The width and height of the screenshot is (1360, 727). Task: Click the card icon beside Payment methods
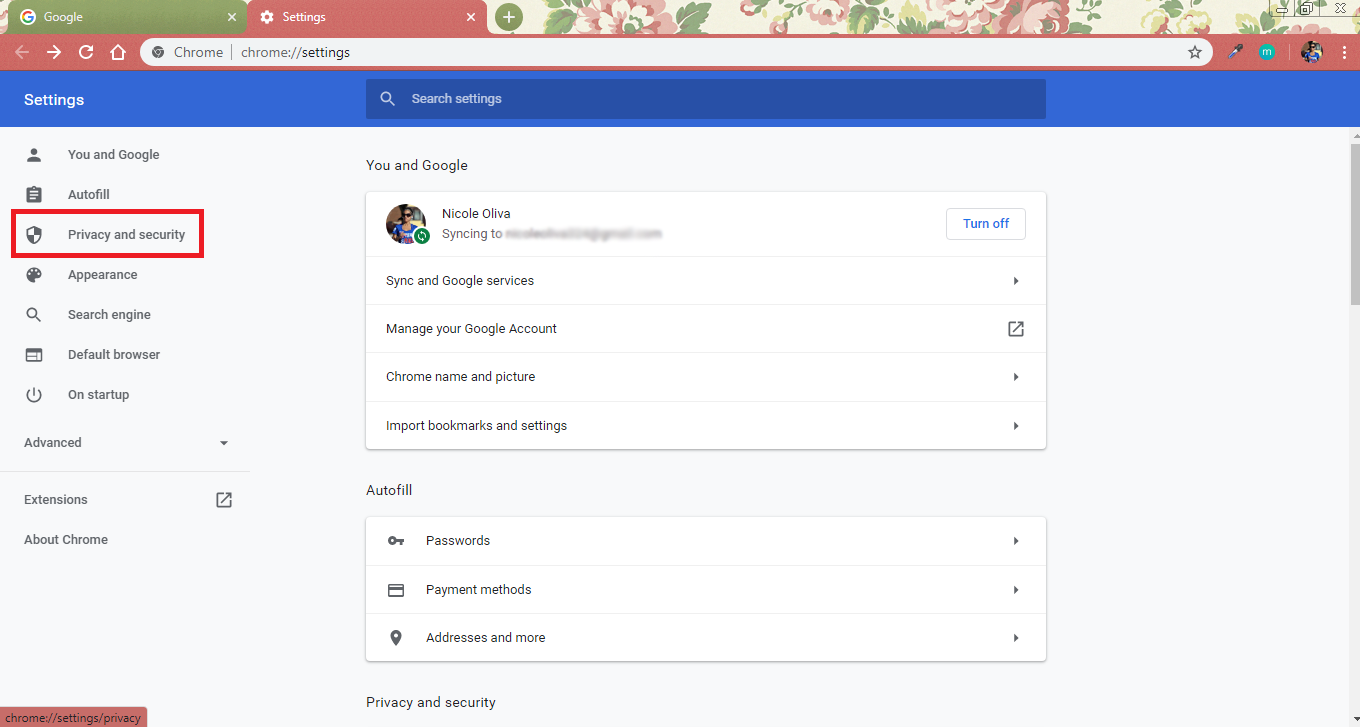click(x=396, y=590)
